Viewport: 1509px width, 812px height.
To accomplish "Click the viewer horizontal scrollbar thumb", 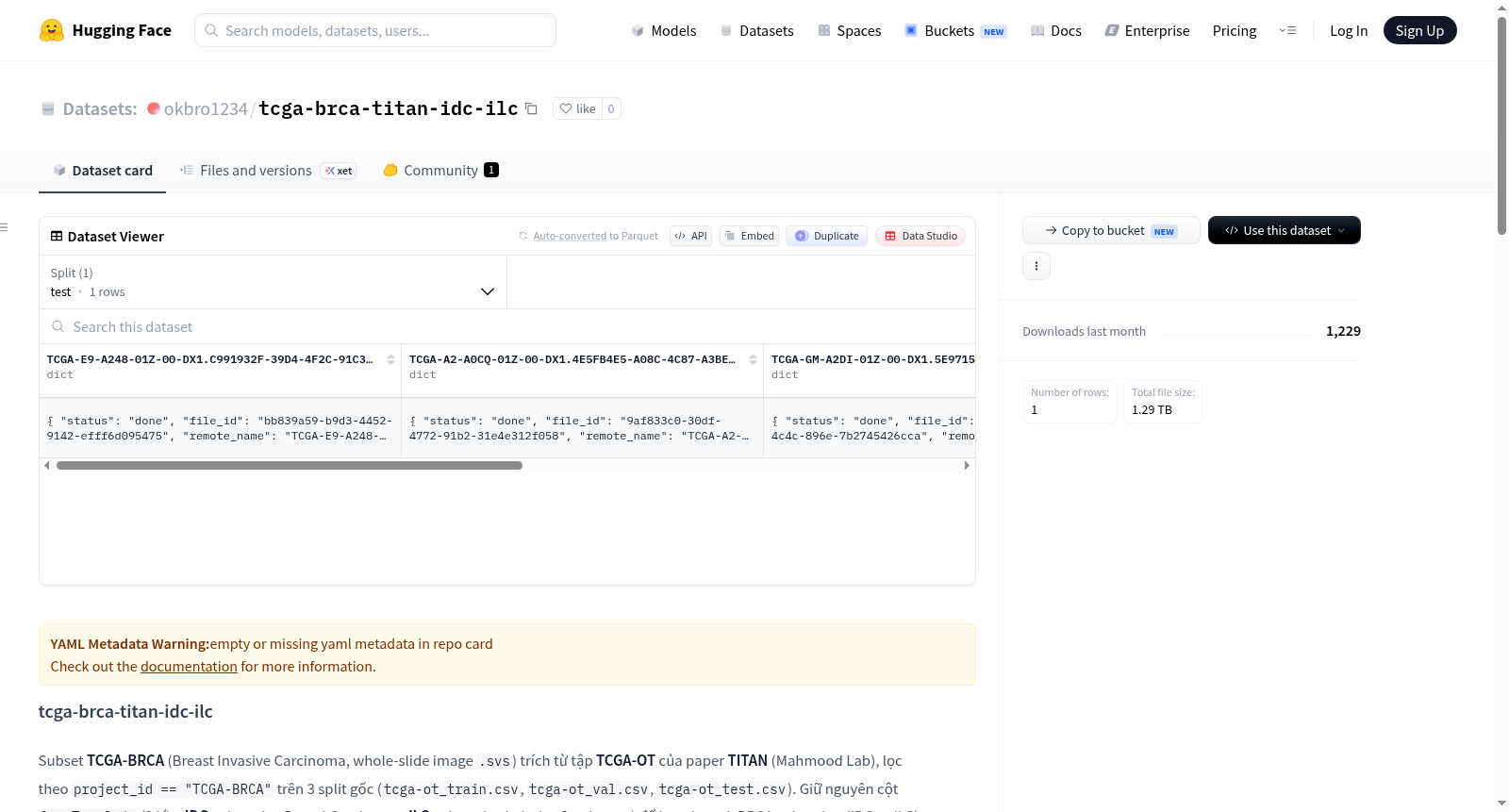I will pyautogui.click(x=290, y=465).
